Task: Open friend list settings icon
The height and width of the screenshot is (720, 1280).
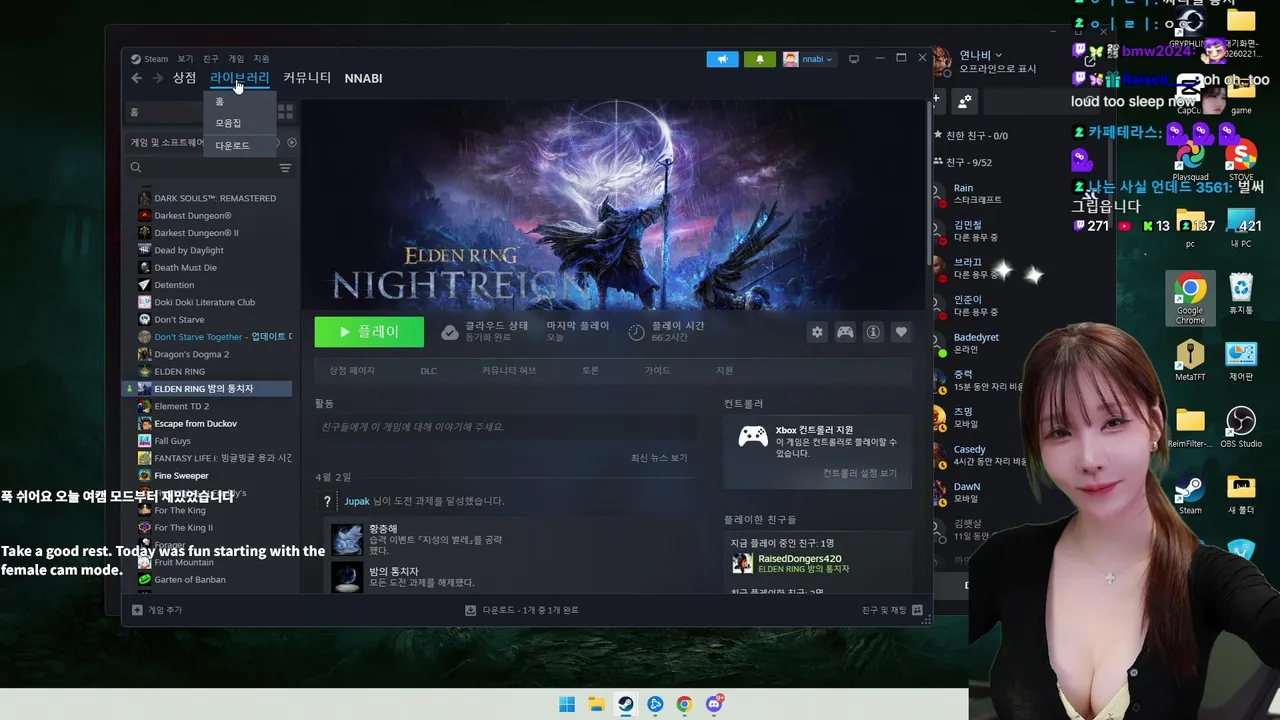Action: pyautogui.click(x=964, y=101)
